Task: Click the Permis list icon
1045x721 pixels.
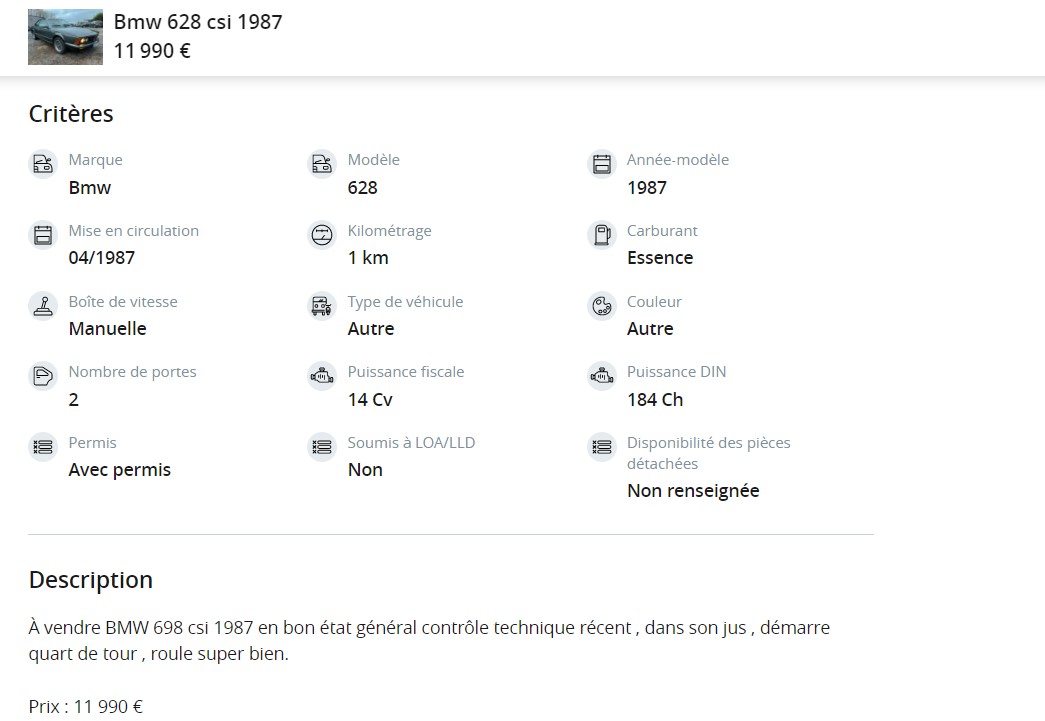Action: pyautogui.click(x=43, y=447)
